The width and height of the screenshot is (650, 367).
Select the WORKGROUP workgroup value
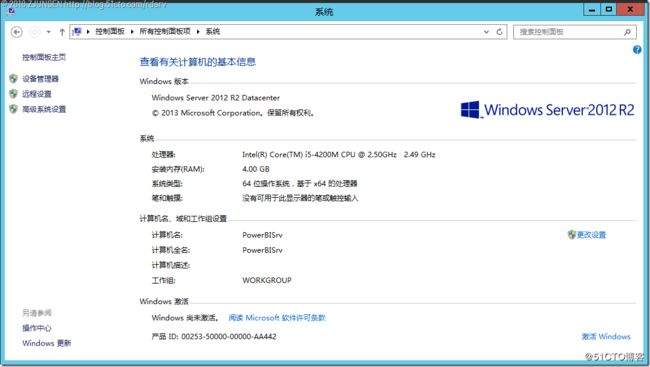267,280
